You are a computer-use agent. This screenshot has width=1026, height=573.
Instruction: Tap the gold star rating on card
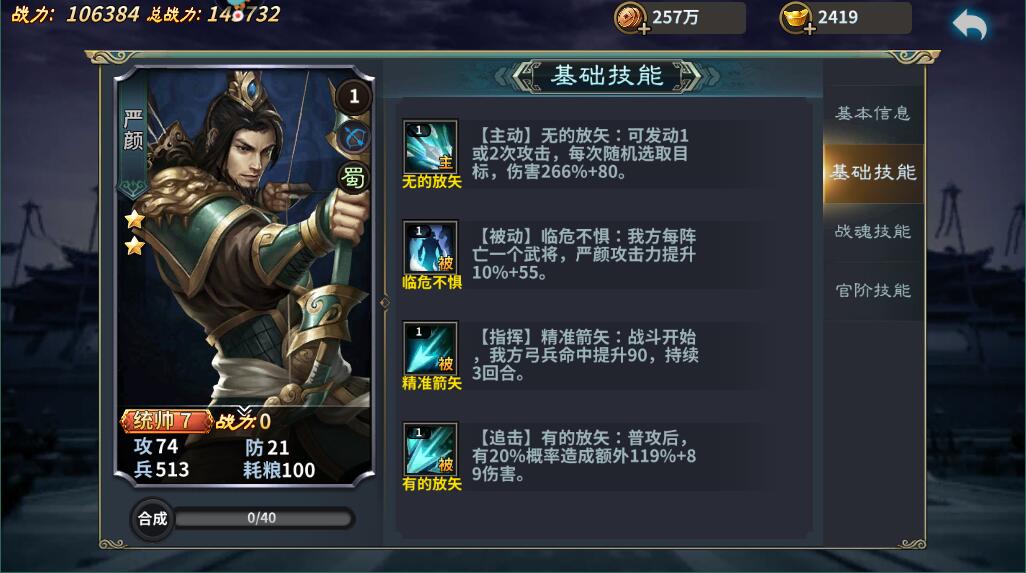[135, 232]
